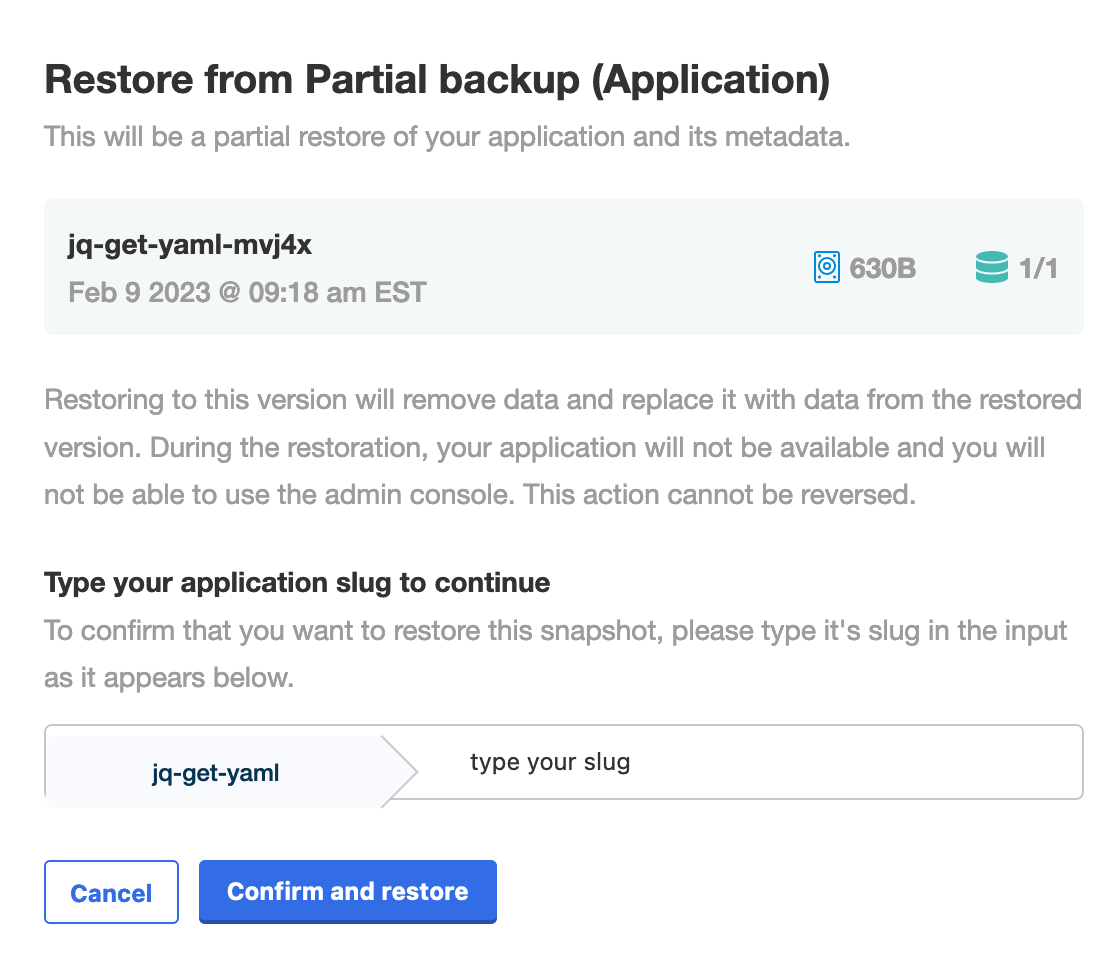The image size is (1120, 960).
Task: Select the snapshot name jq-get-yaml-mvj4x
Action: click(x=189, y=244)
